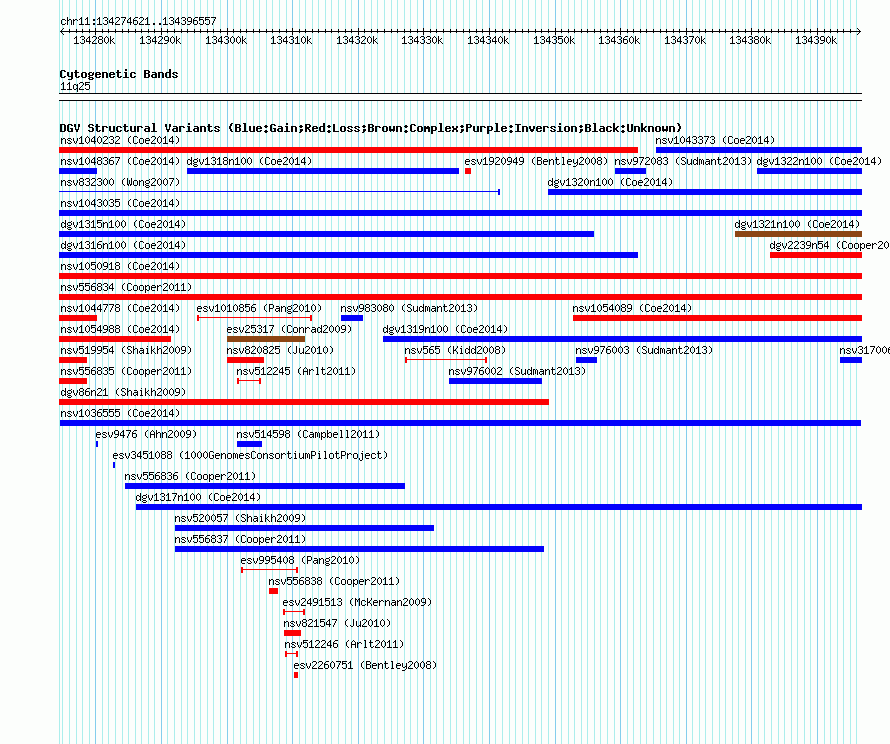Screen dimensions: 890x744
Task: Open the nsv1050918 (Coe2014) label
Action: point(120,266)
